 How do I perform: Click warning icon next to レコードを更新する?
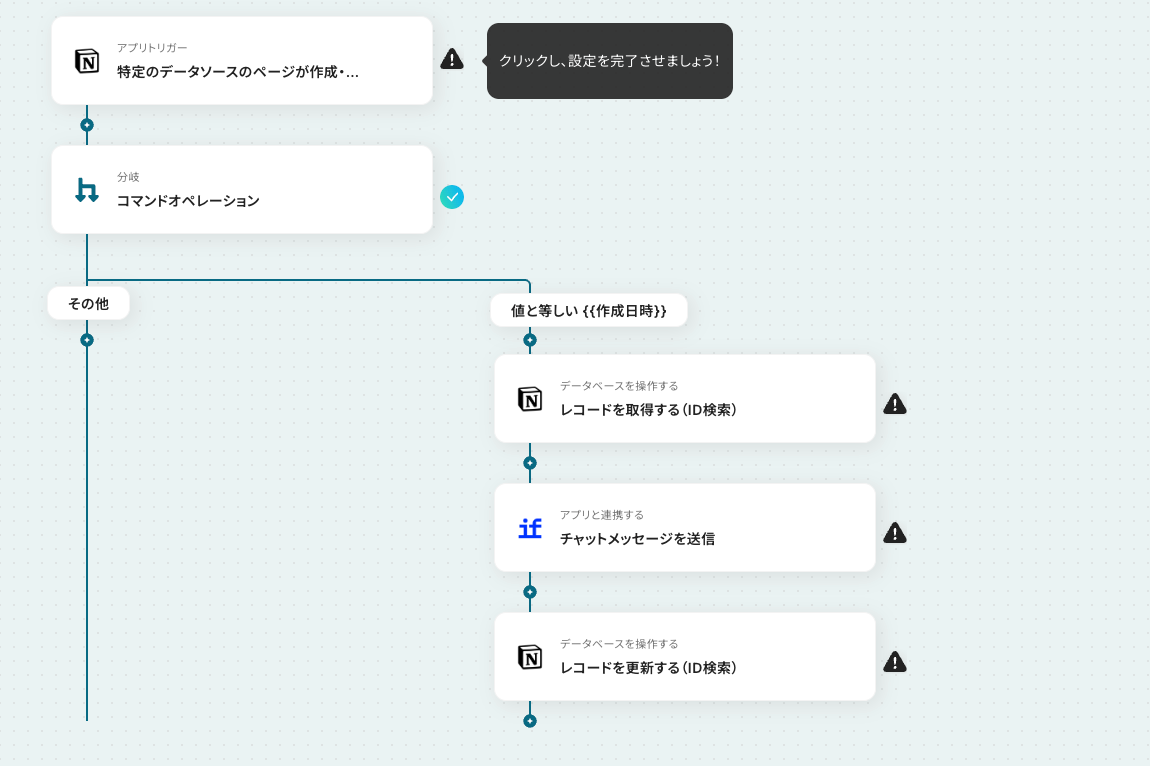[x=895, y=662]
